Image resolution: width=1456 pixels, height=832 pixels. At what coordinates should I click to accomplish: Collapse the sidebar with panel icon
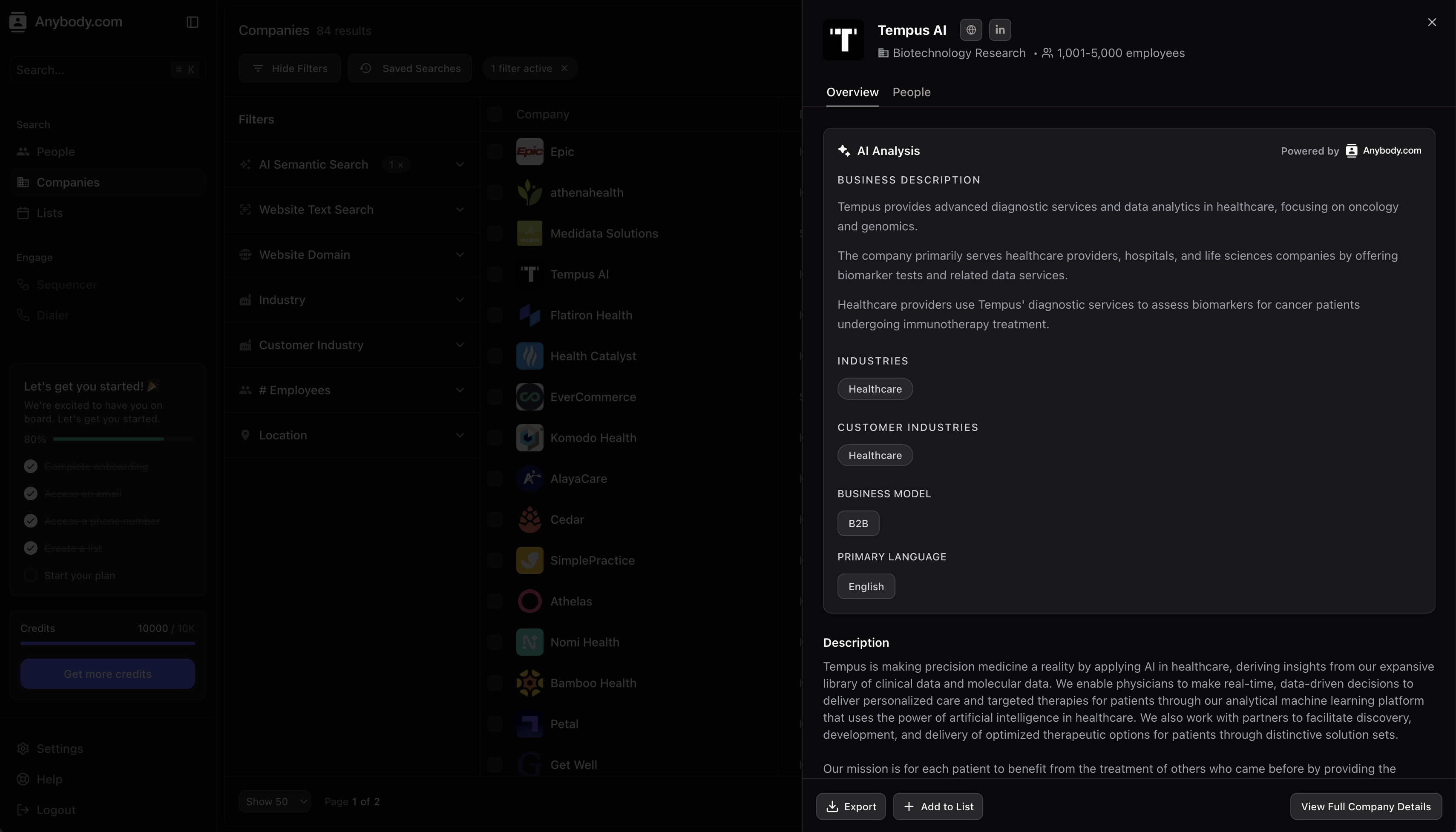pos(192,22)
